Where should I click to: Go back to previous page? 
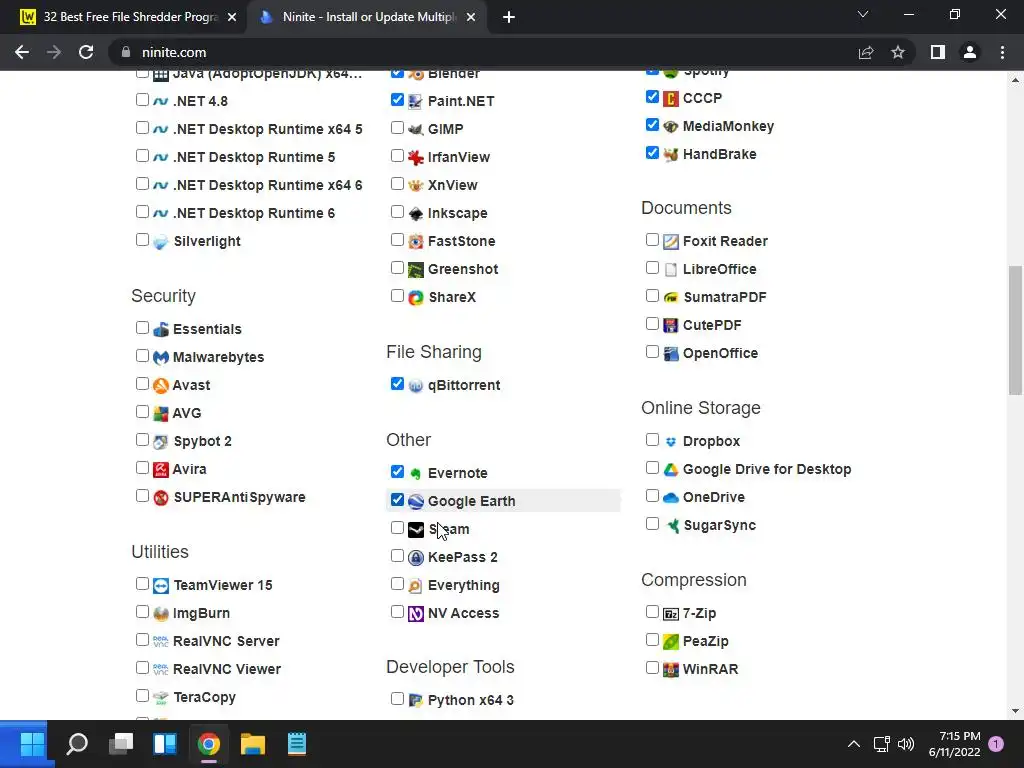22,52
